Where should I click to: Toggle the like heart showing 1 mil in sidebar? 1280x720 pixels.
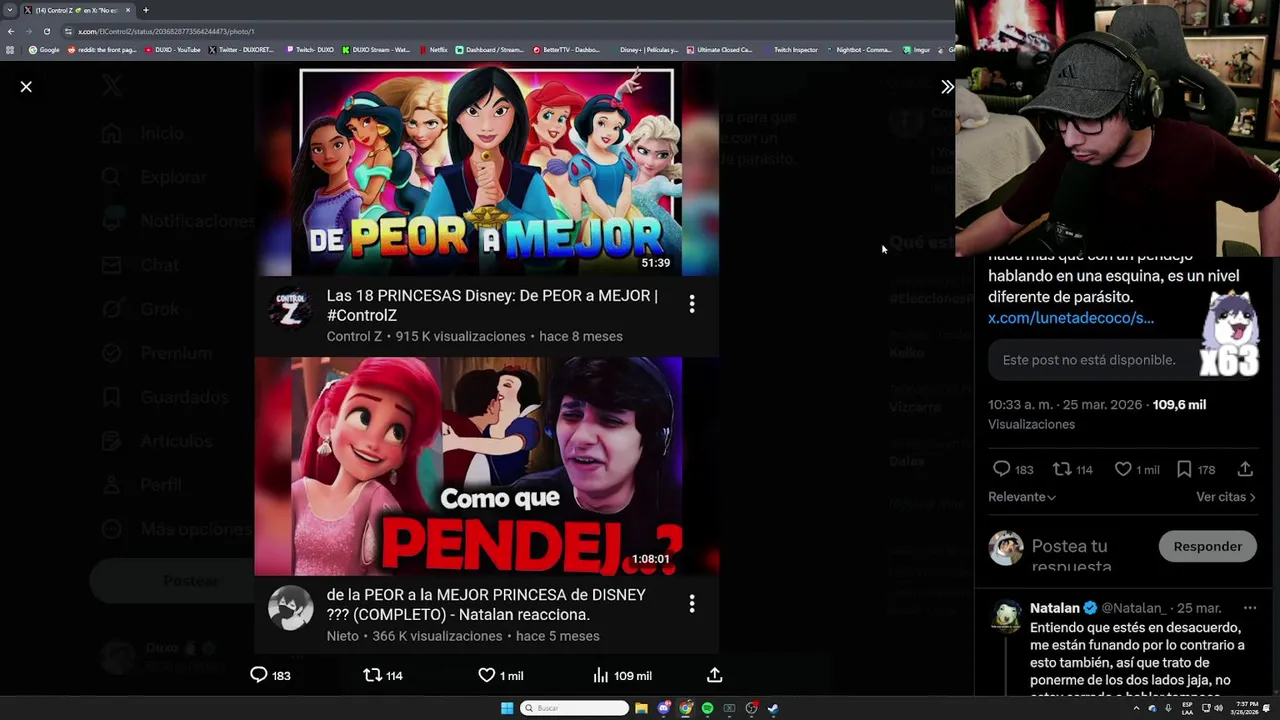point(1123,469)
